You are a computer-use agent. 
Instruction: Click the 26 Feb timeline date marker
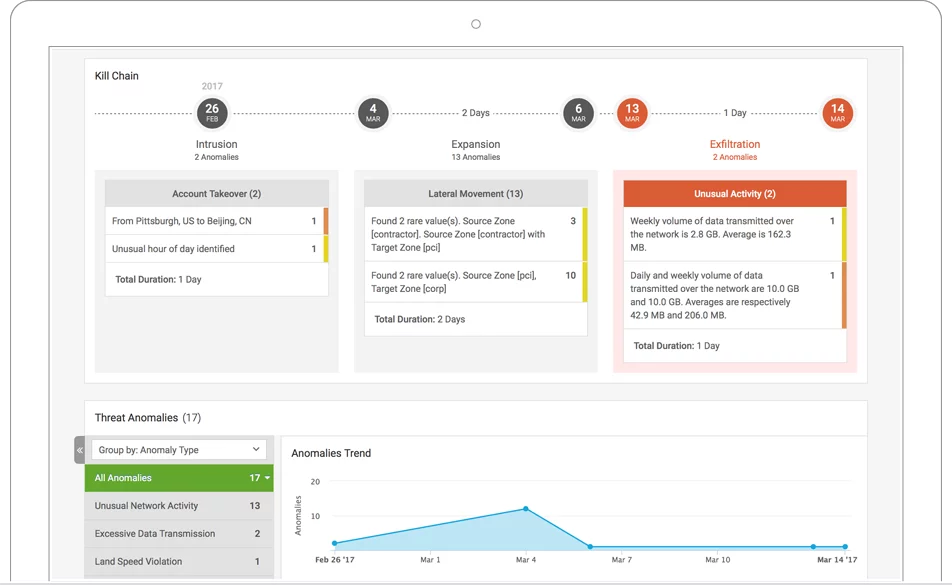click(211, 113)
